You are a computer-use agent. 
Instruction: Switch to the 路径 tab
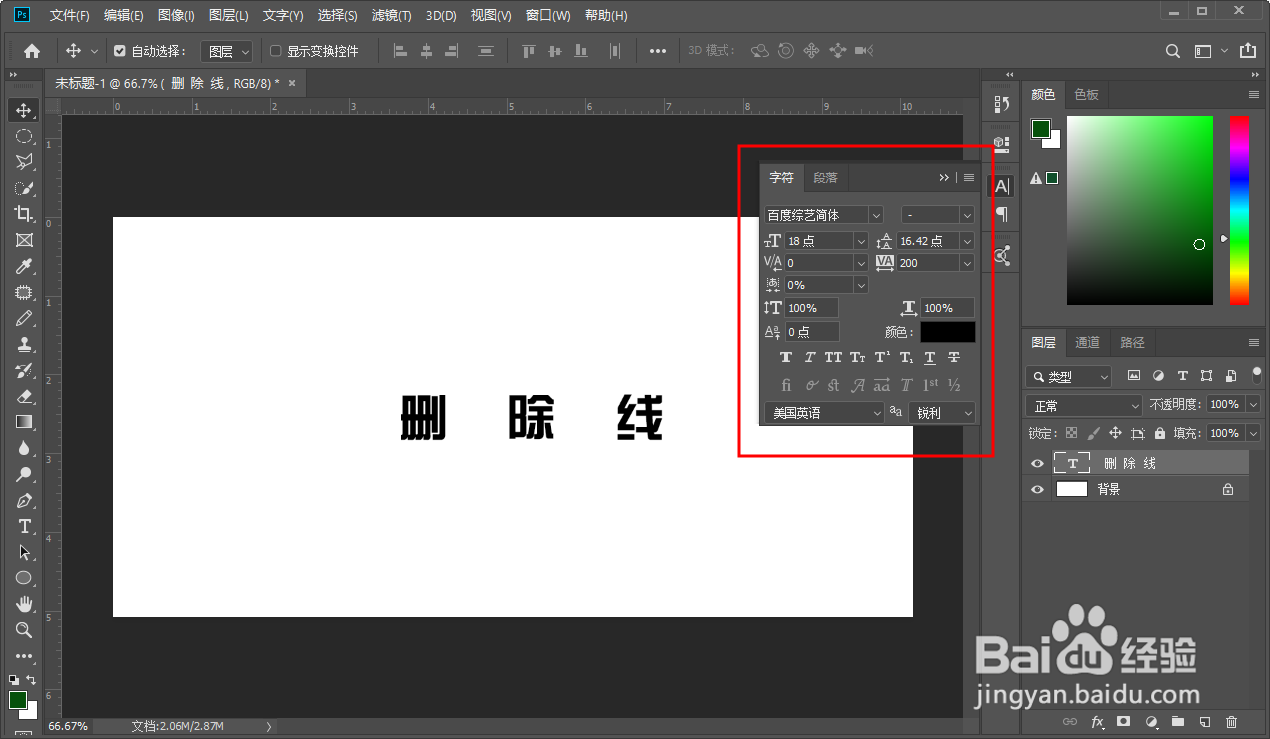1132,342
